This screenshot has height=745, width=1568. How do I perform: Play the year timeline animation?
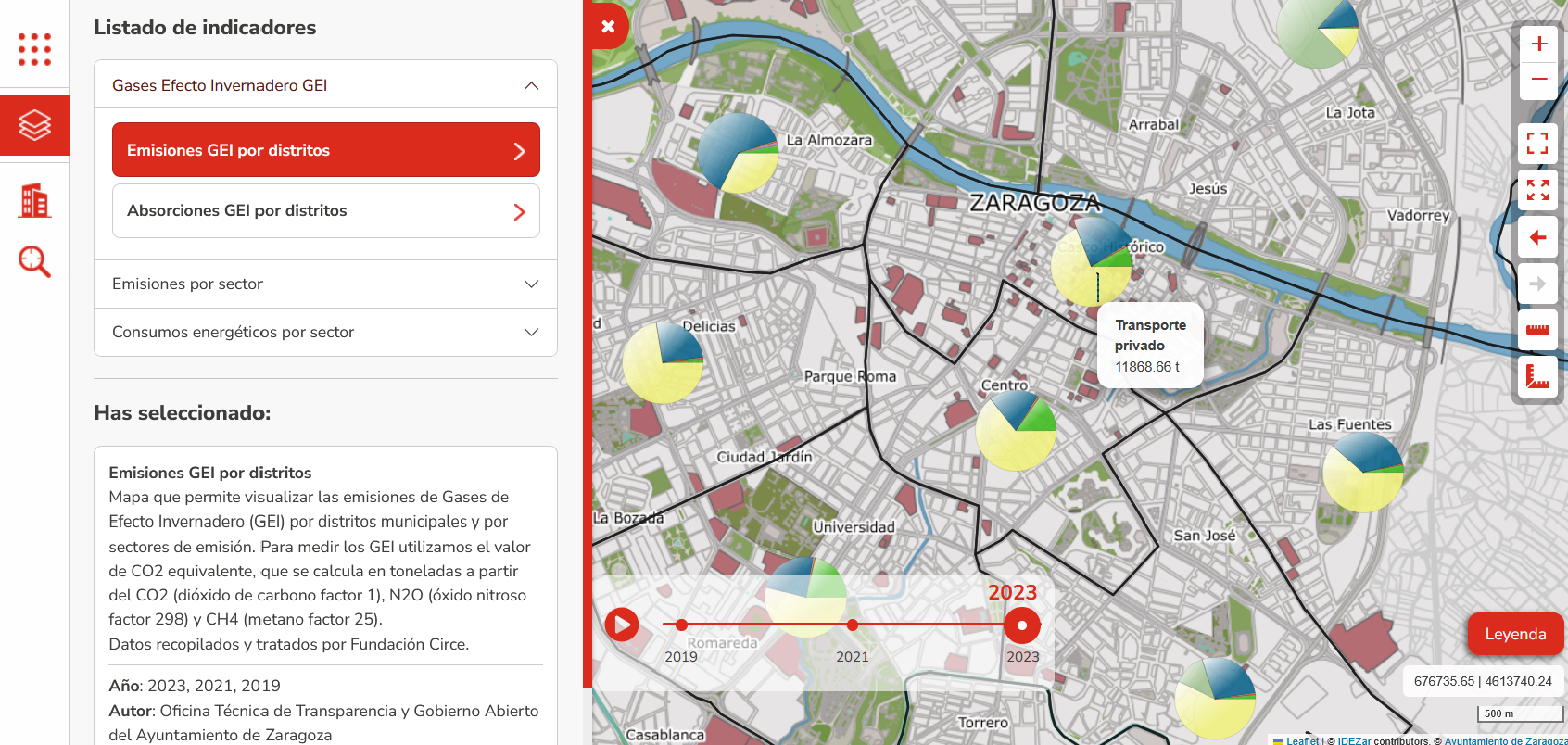point(622,625)
